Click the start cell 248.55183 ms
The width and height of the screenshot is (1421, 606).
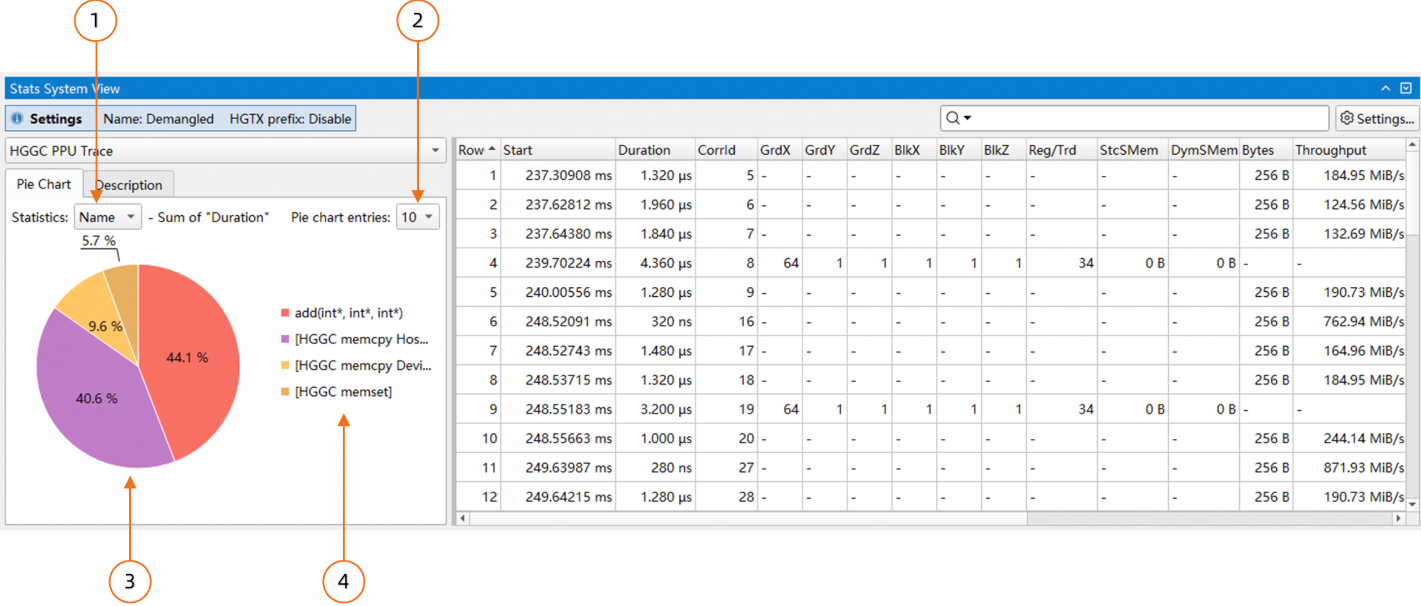(x=557, y=410)
